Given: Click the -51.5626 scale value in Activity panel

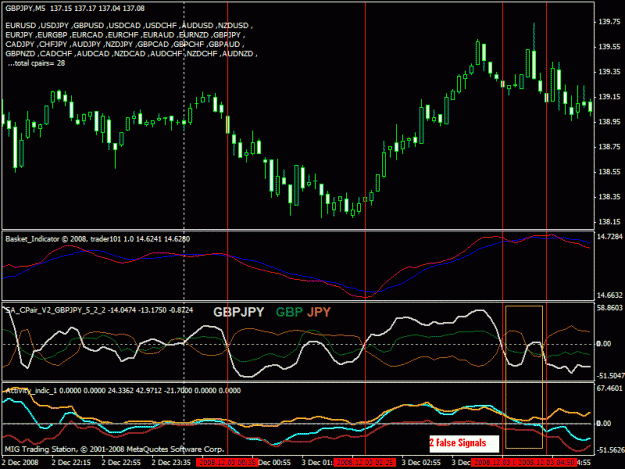Looking at the screenshot, I should pos(610,450).
